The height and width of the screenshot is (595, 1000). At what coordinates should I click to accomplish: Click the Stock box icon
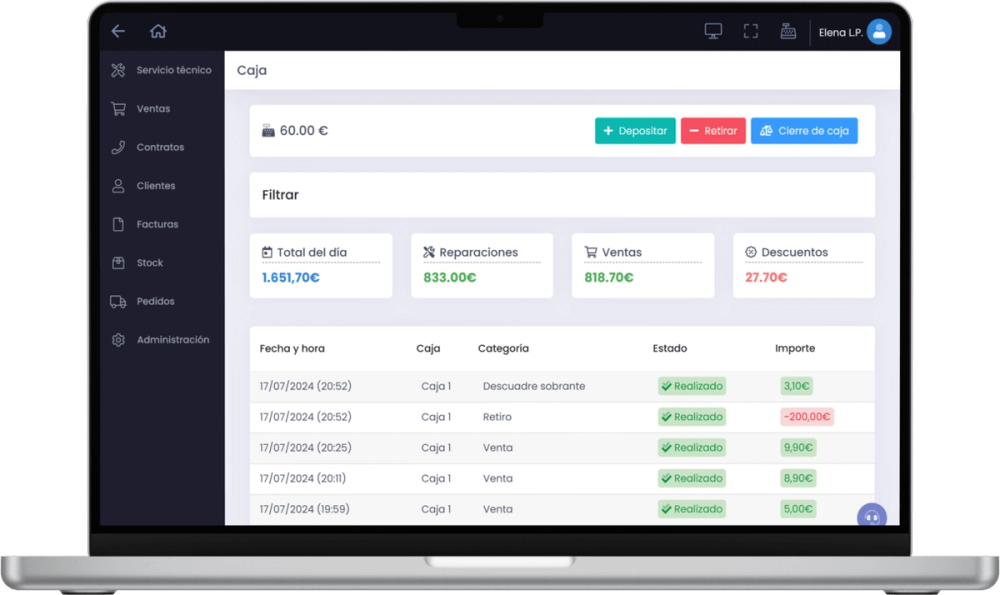click(x=118, y=263)
